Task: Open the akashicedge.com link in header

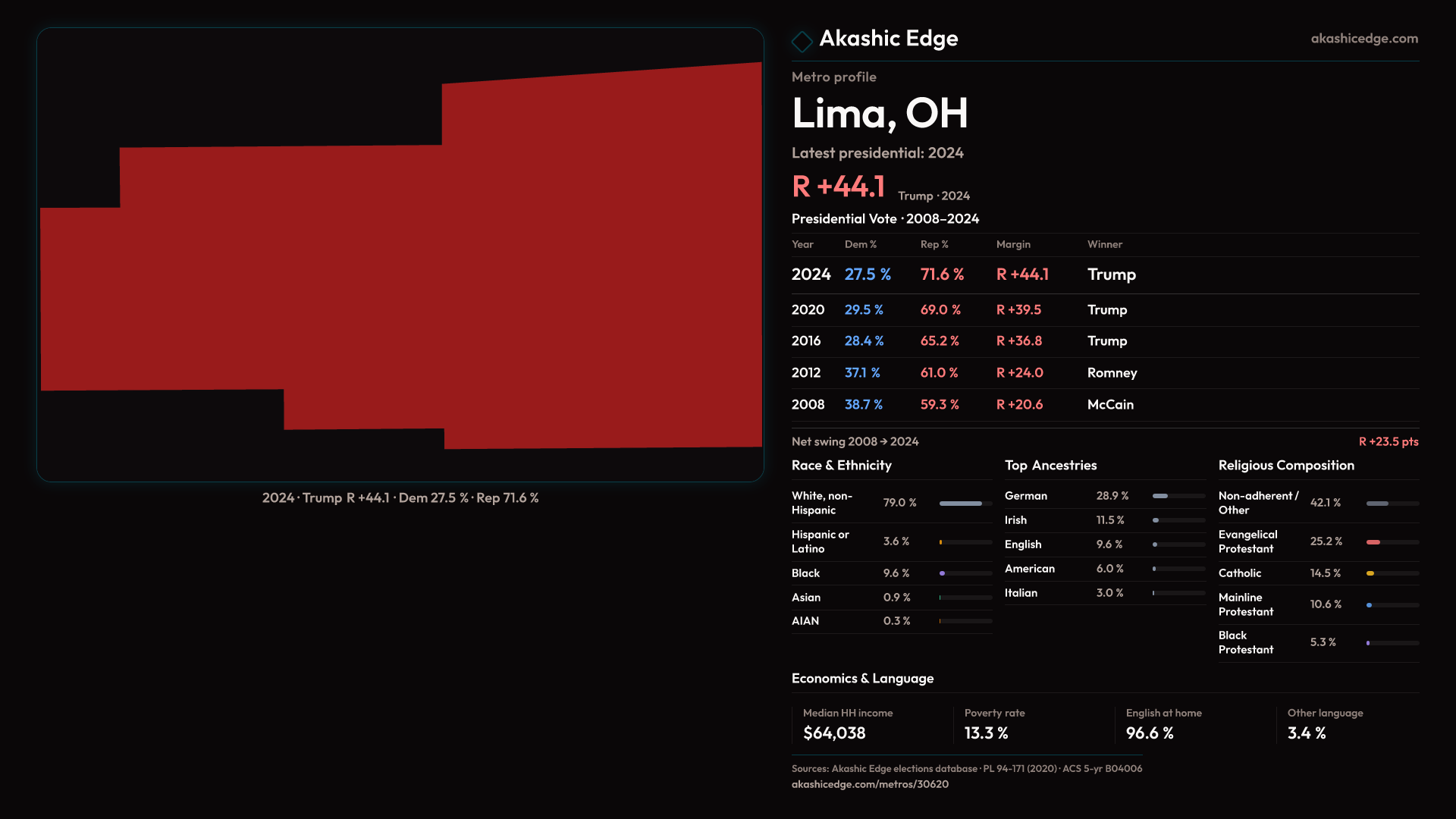Action: pos(1363,39)
